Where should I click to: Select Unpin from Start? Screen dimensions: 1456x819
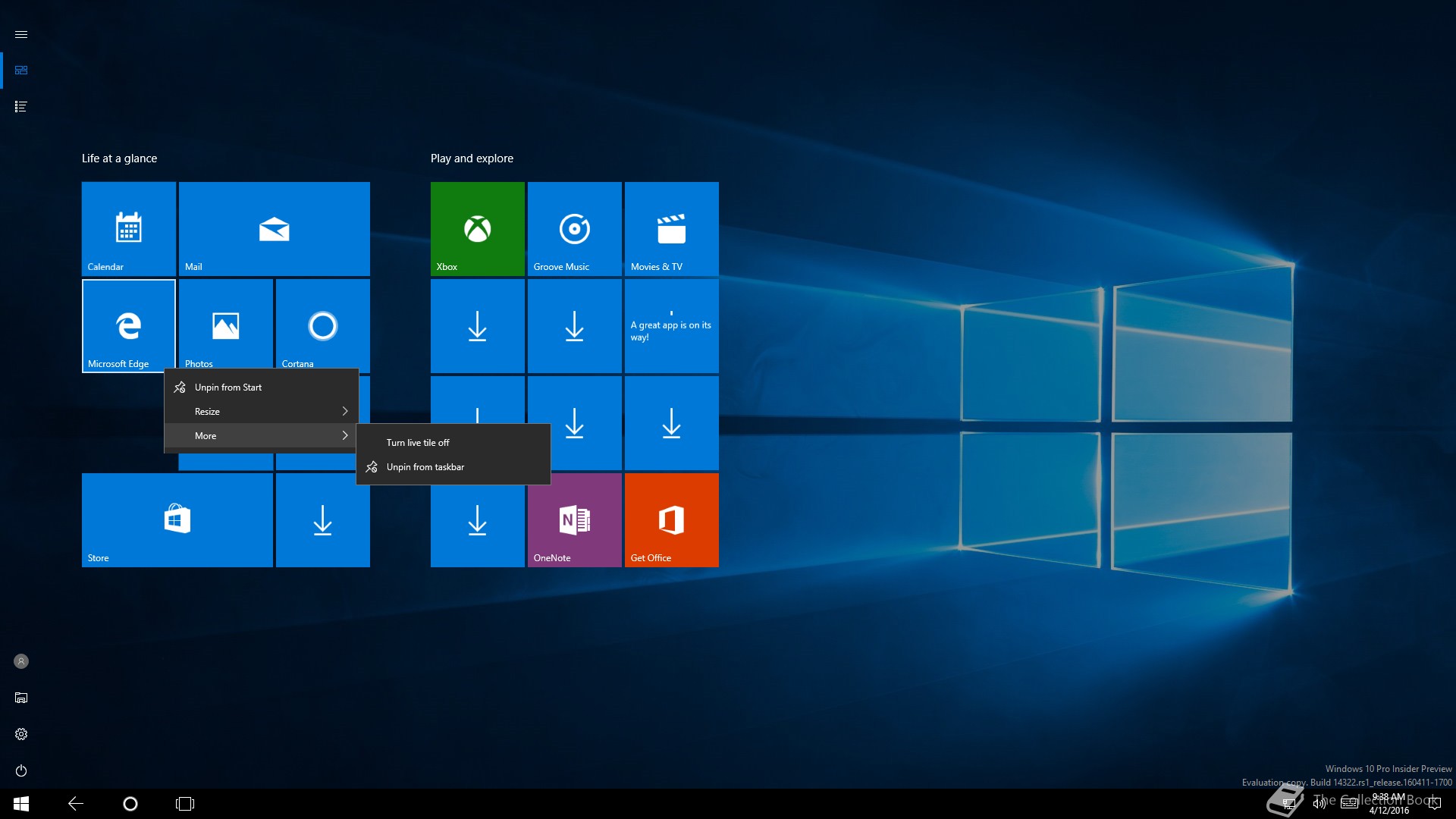262,388
